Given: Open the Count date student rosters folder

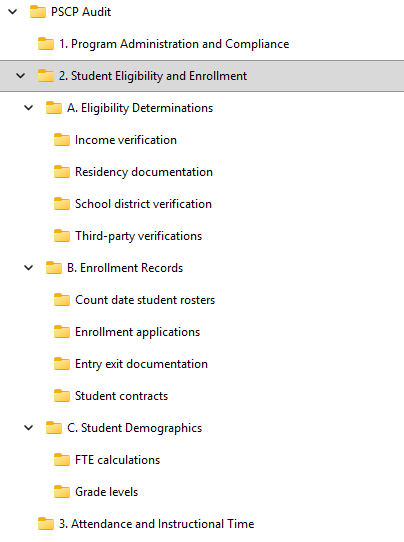Looking at the screenshot, I should point(145,300).
